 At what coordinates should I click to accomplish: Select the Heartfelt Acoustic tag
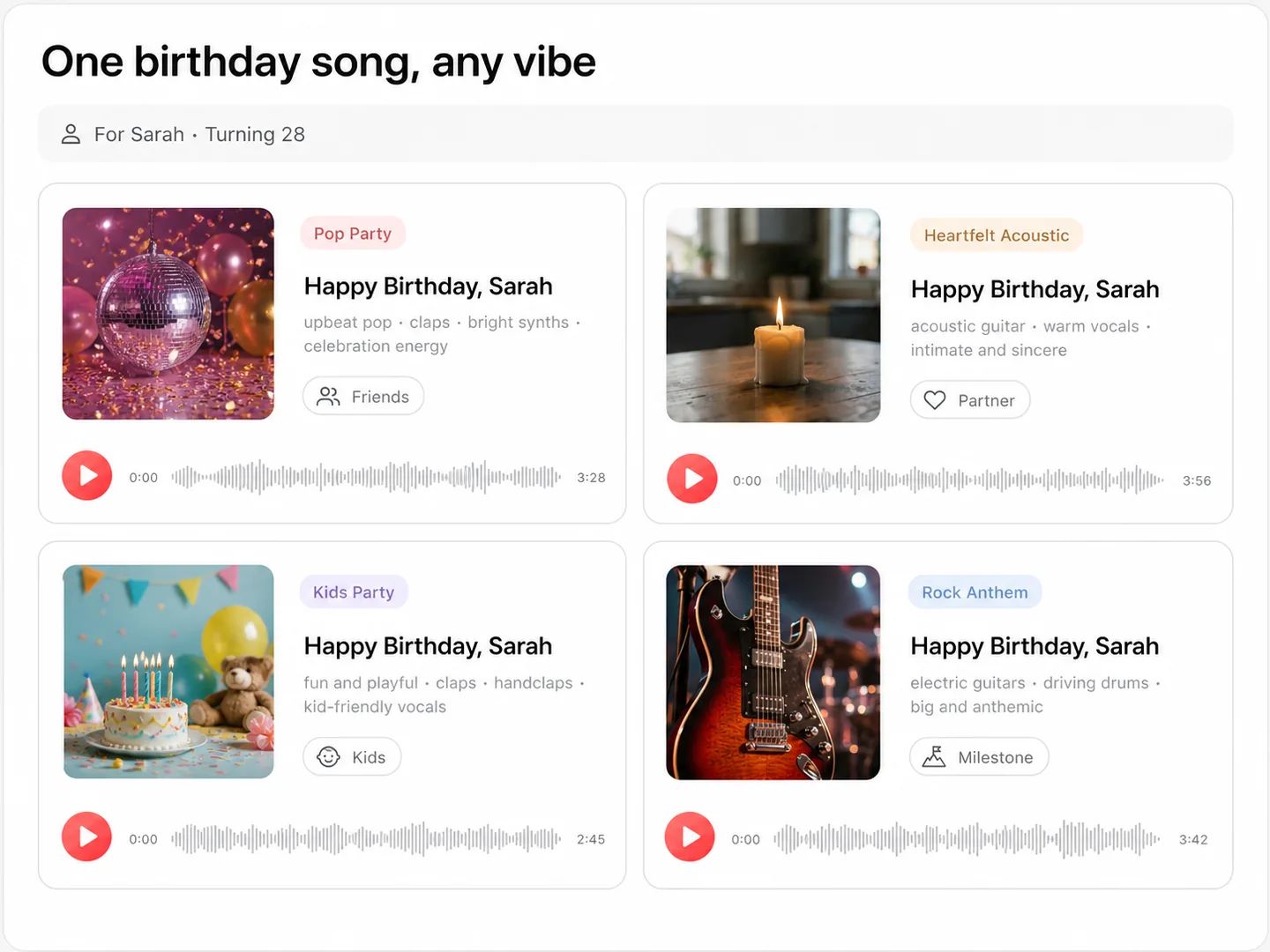click(x=997, y=235)
